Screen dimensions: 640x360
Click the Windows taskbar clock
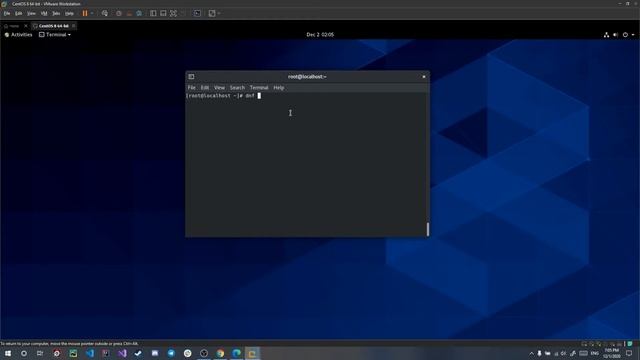click(x=611, y=353)
